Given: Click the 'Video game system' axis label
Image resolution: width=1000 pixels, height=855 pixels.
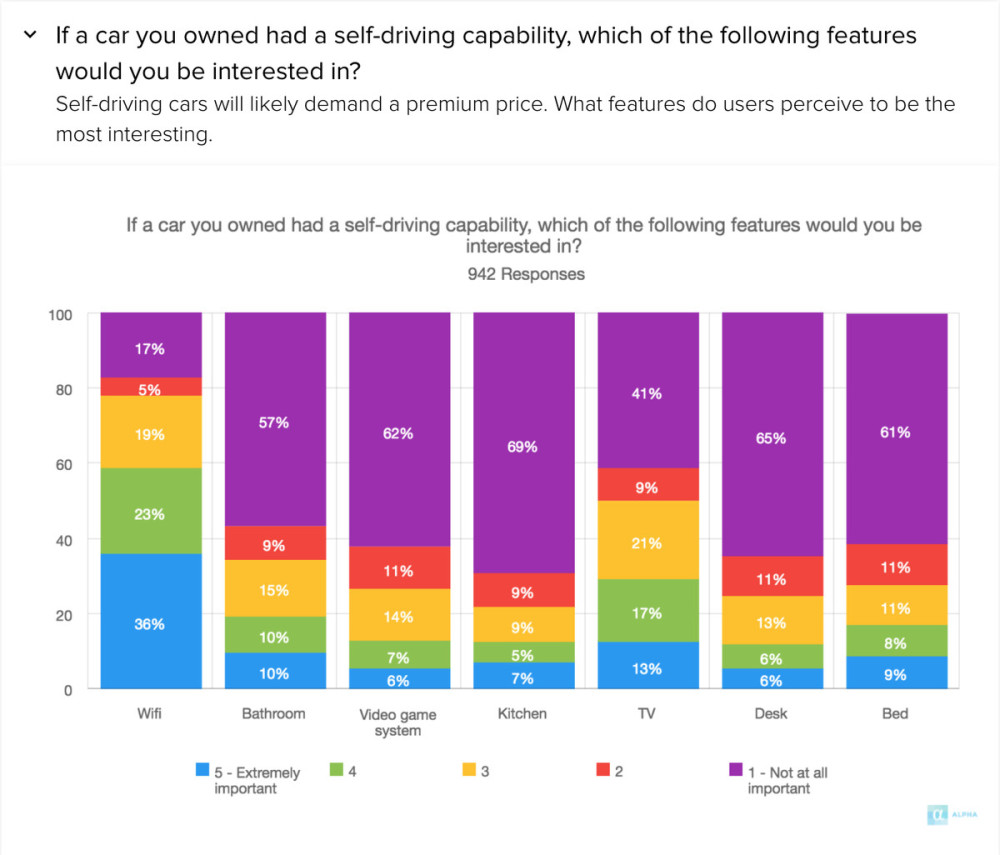Looking at the screenshot, I should [398, 722].
